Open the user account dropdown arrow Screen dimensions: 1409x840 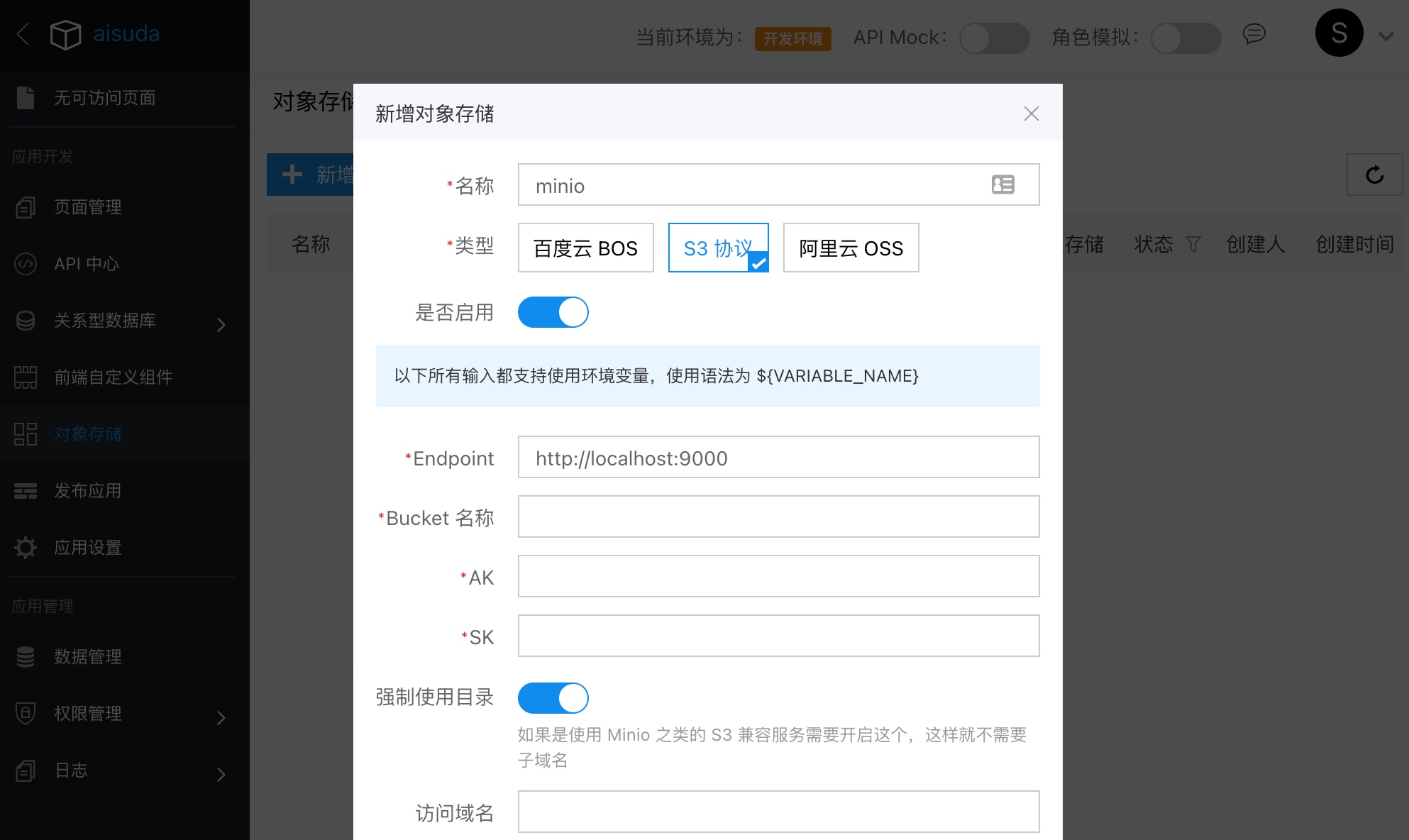1386,36
